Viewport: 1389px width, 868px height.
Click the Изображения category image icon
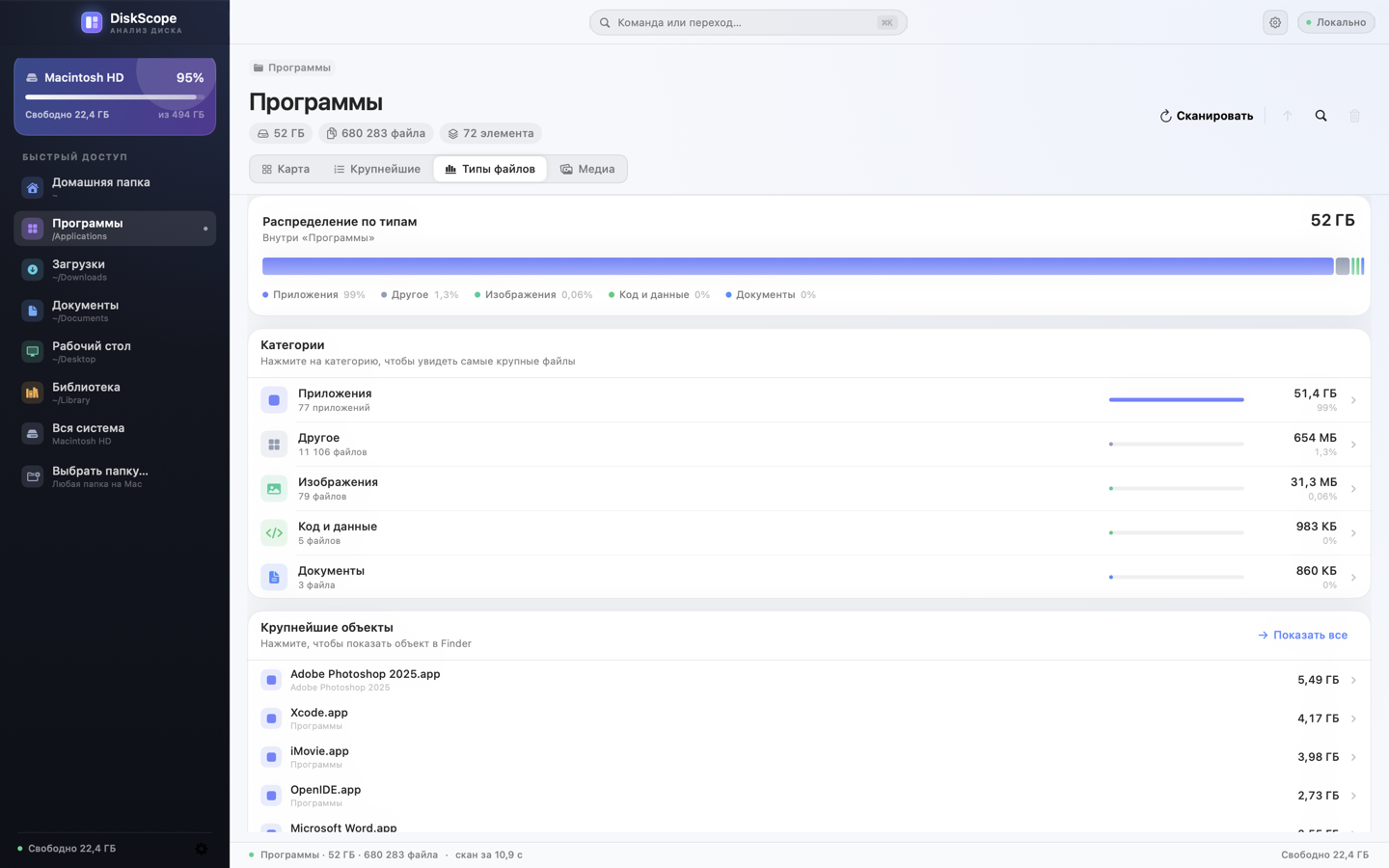click(x=274, y=489)
